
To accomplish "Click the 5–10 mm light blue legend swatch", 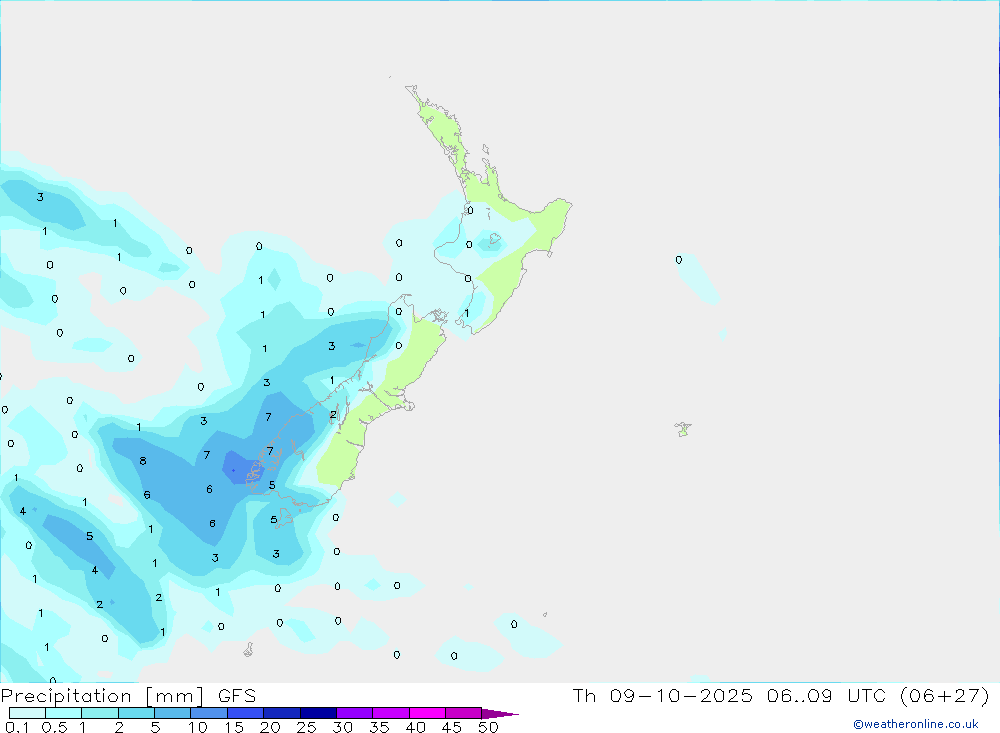I will (x=173, y=713).
